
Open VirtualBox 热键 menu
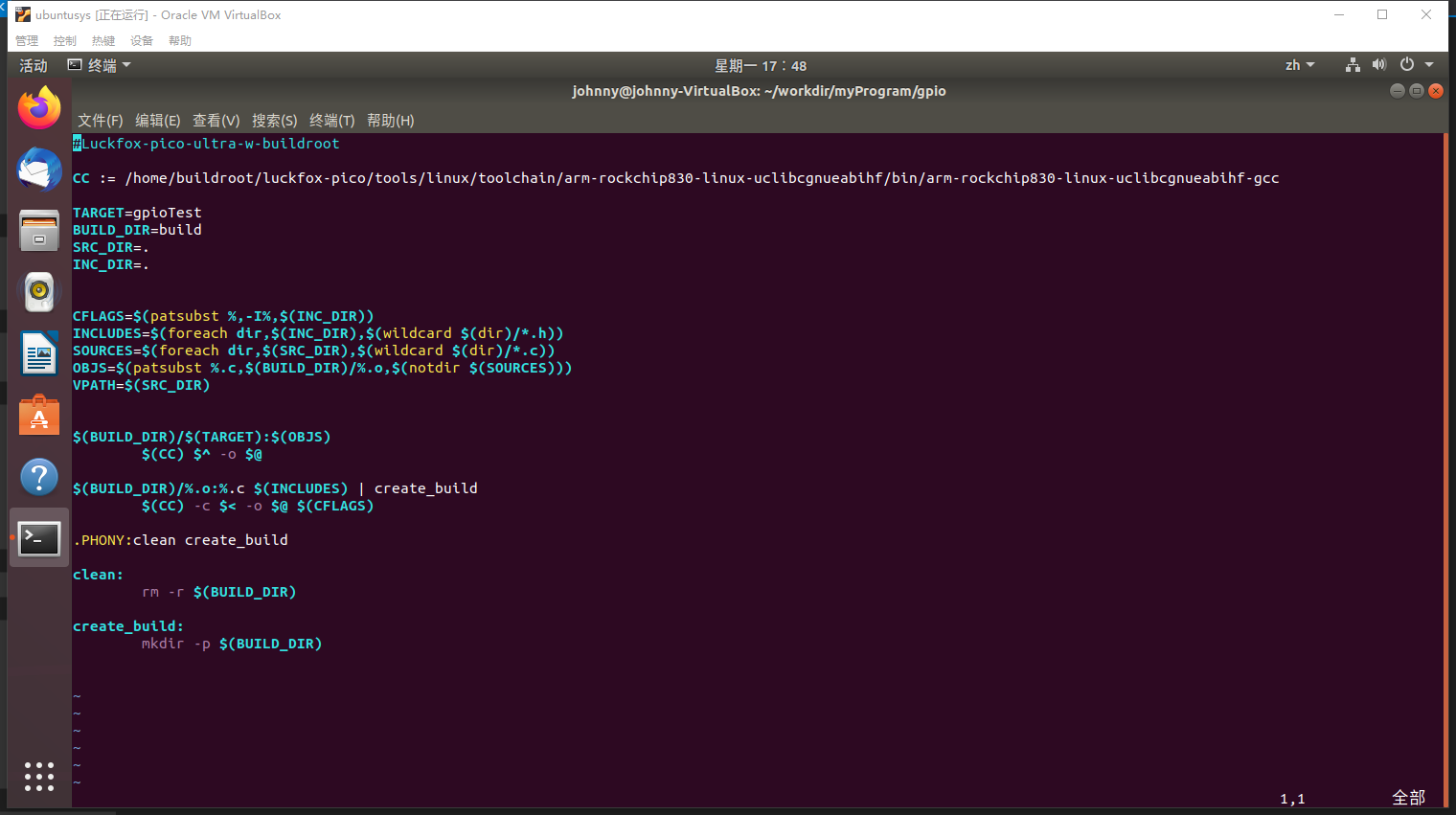point(103,40)
